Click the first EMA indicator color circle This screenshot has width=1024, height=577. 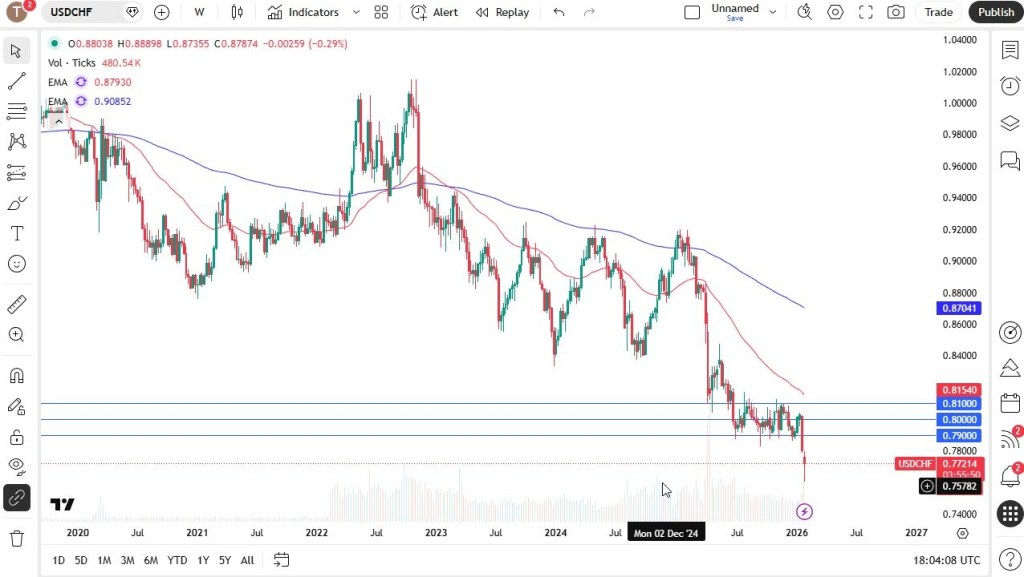pyautogui.click(x=81, y=82)
